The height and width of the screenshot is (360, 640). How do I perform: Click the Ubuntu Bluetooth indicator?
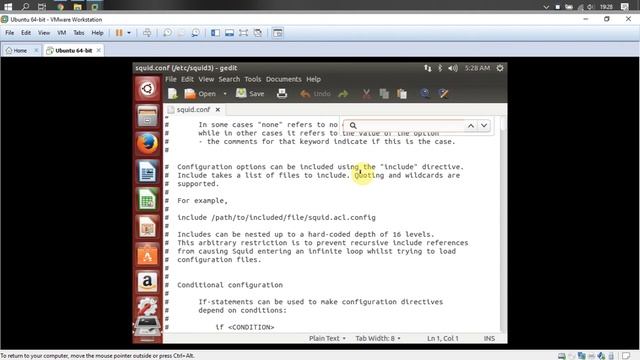(440, 68)
